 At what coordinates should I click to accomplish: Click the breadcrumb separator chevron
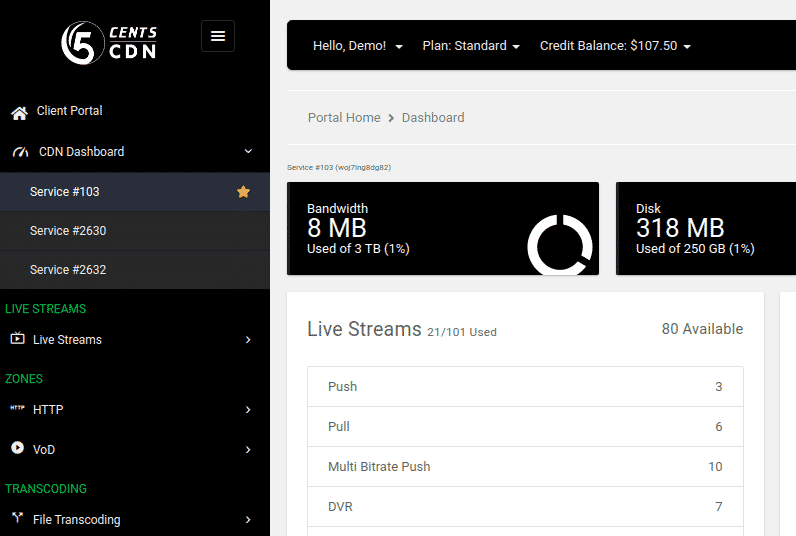tap(391, 118)
